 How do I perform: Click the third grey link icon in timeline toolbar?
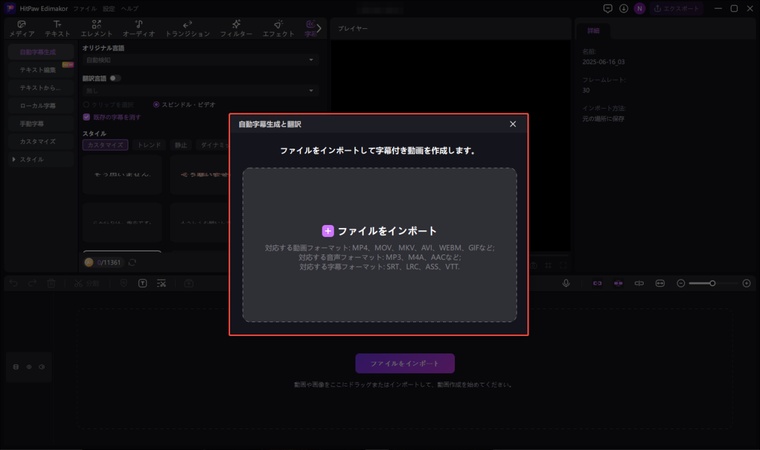click(639, 283)
